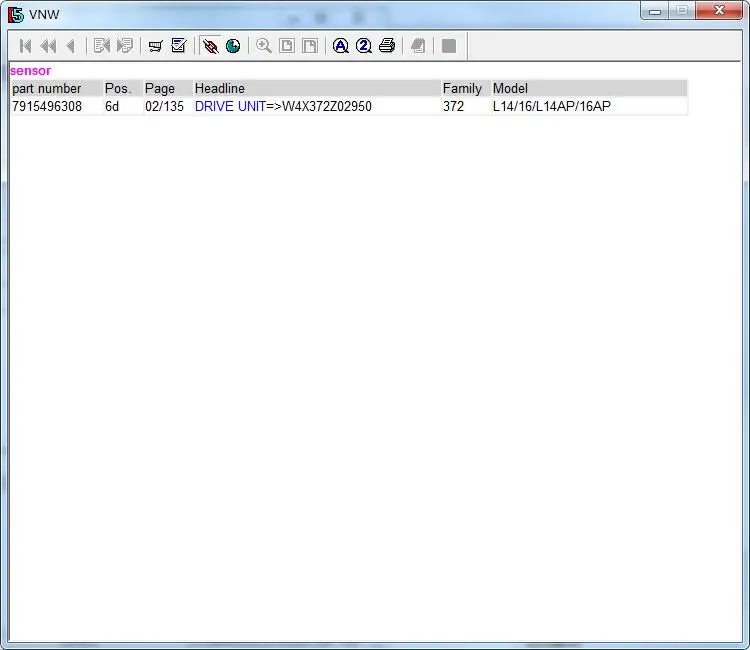This screenshot has height=650, width=750.
Task: Close the VNW window
Action: coord(719,11)
